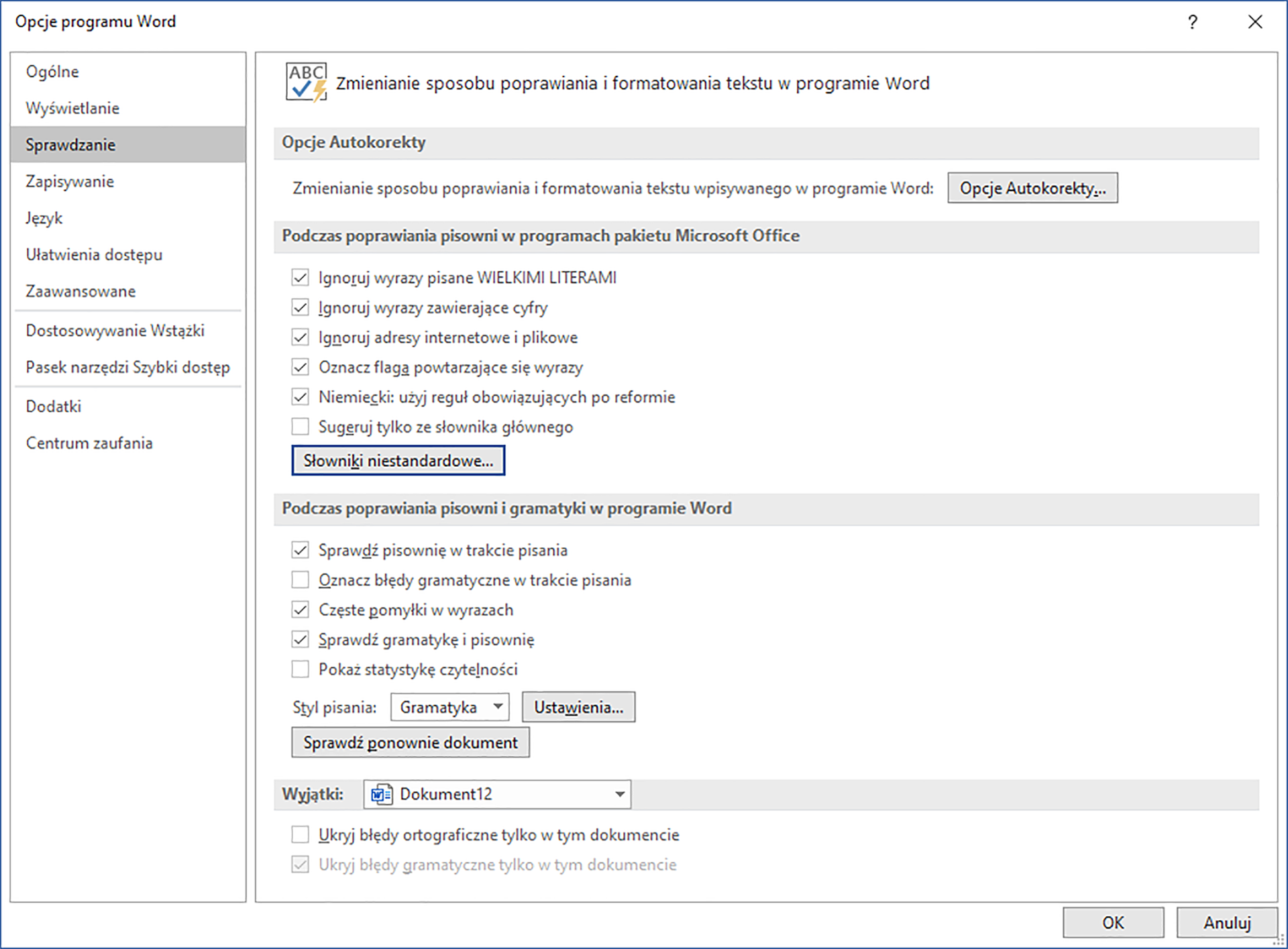Image resolution: width=1288 pixels, height=949 pixels.
Task: Enable Oznacz błędy gramatyczne w trakcie pisania
Action: 300,580
